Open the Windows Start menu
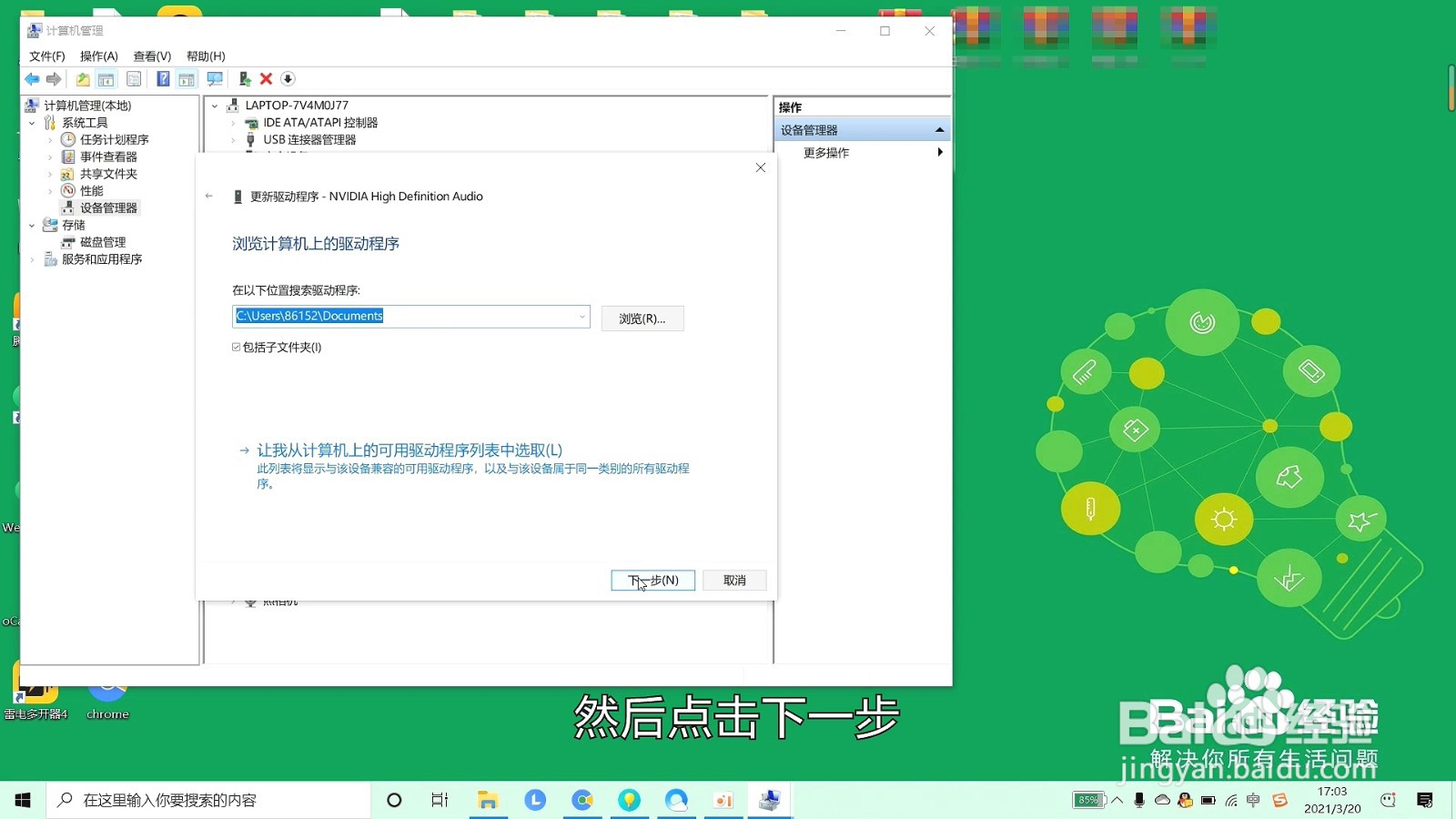 pos(23,800)
